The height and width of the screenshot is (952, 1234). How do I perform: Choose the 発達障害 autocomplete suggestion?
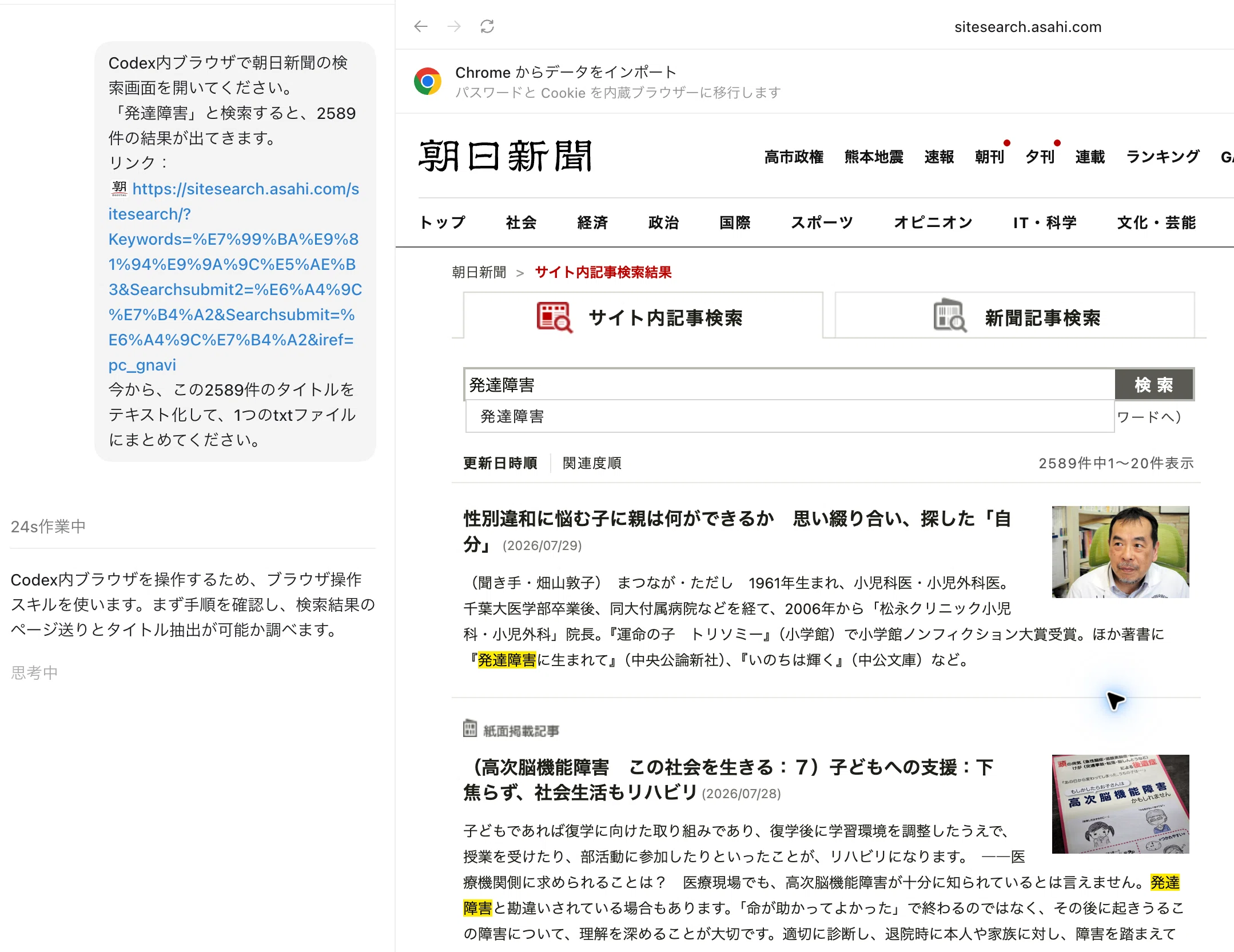pos(790,416)
